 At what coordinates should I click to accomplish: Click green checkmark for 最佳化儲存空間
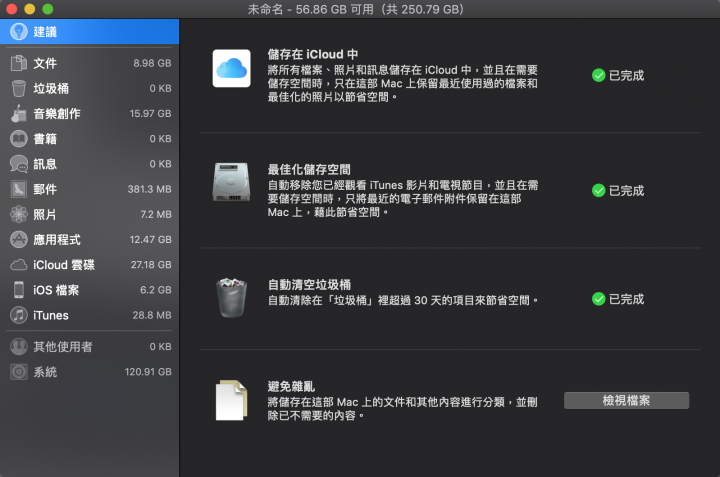598,190
